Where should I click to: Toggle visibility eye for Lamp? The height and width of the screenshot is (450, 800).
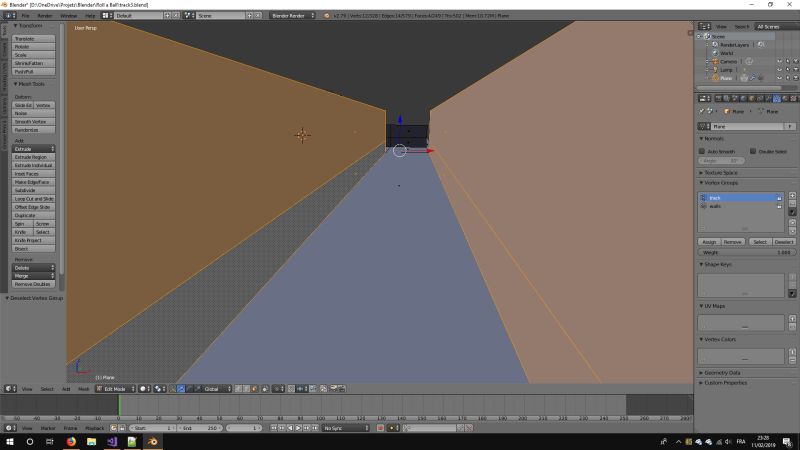pos(779,69)
